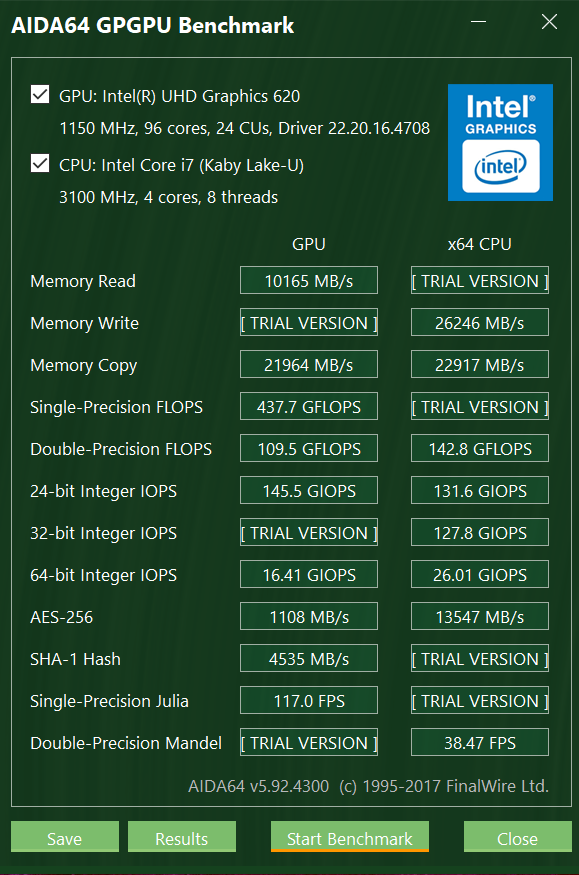Open the Results button

tap(182, 836)
